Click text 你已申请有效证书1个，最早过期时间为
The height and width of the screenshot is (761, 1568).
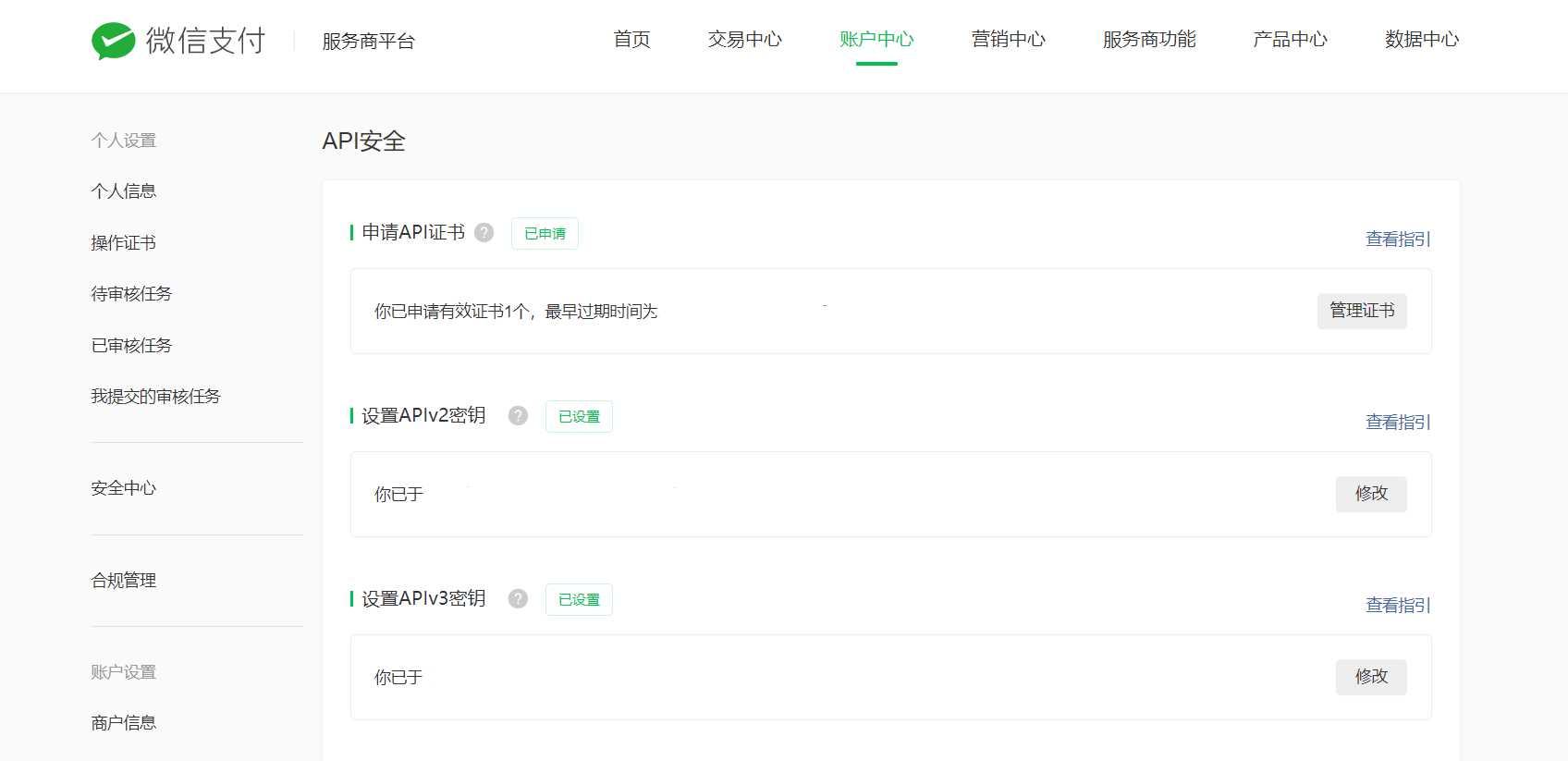click(x=516, y=312)
